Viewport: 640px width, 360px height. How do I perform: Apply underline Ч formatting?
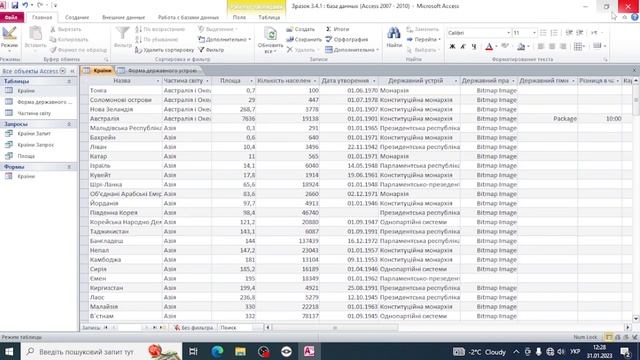click(x=474, y=47)
